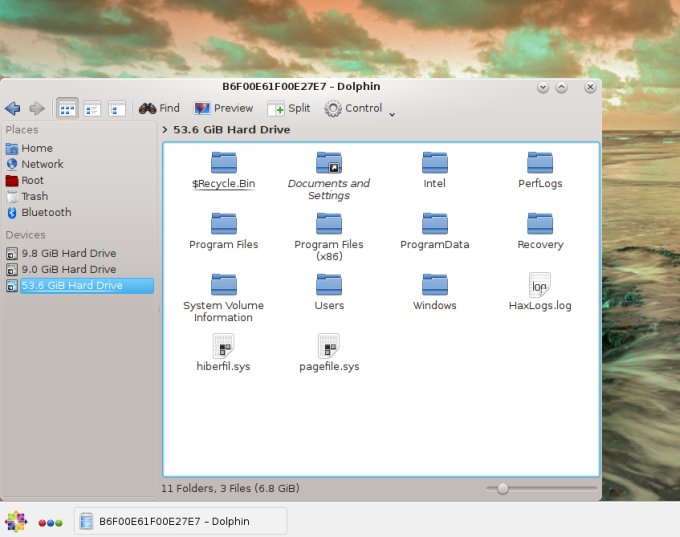The image size is (680, 537).
Task: Open Bluetooth in Places panel
Action: pos(39,213)
